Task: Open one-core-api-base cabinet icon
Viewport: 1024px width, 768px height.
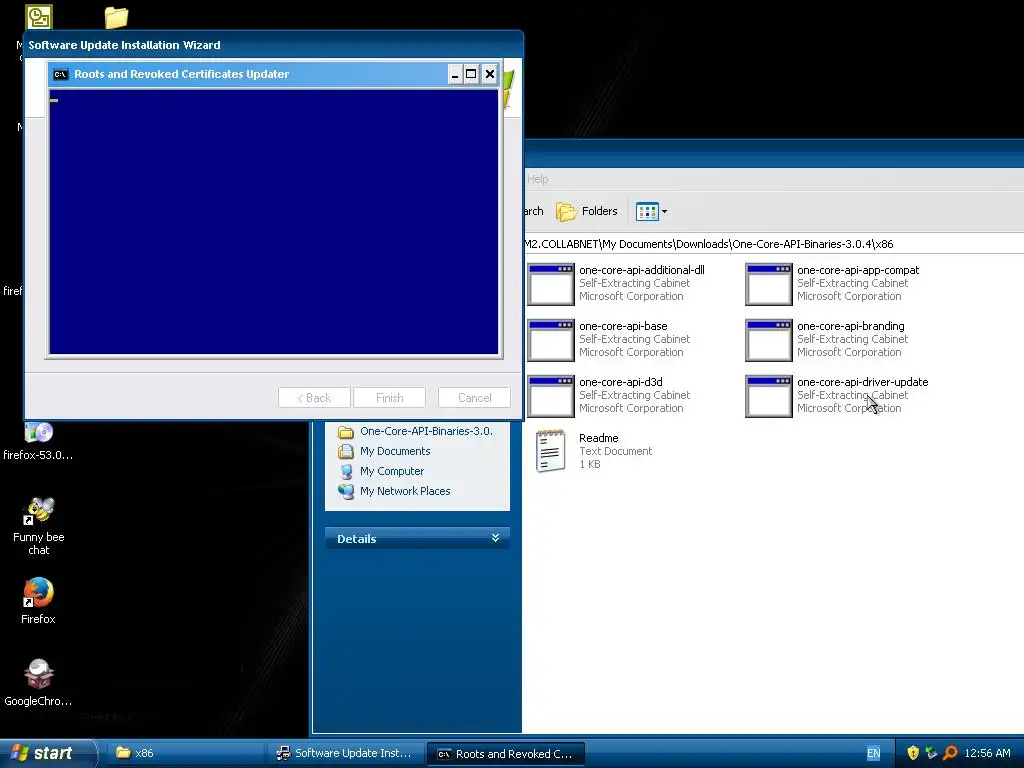Action: pos(551,340)
